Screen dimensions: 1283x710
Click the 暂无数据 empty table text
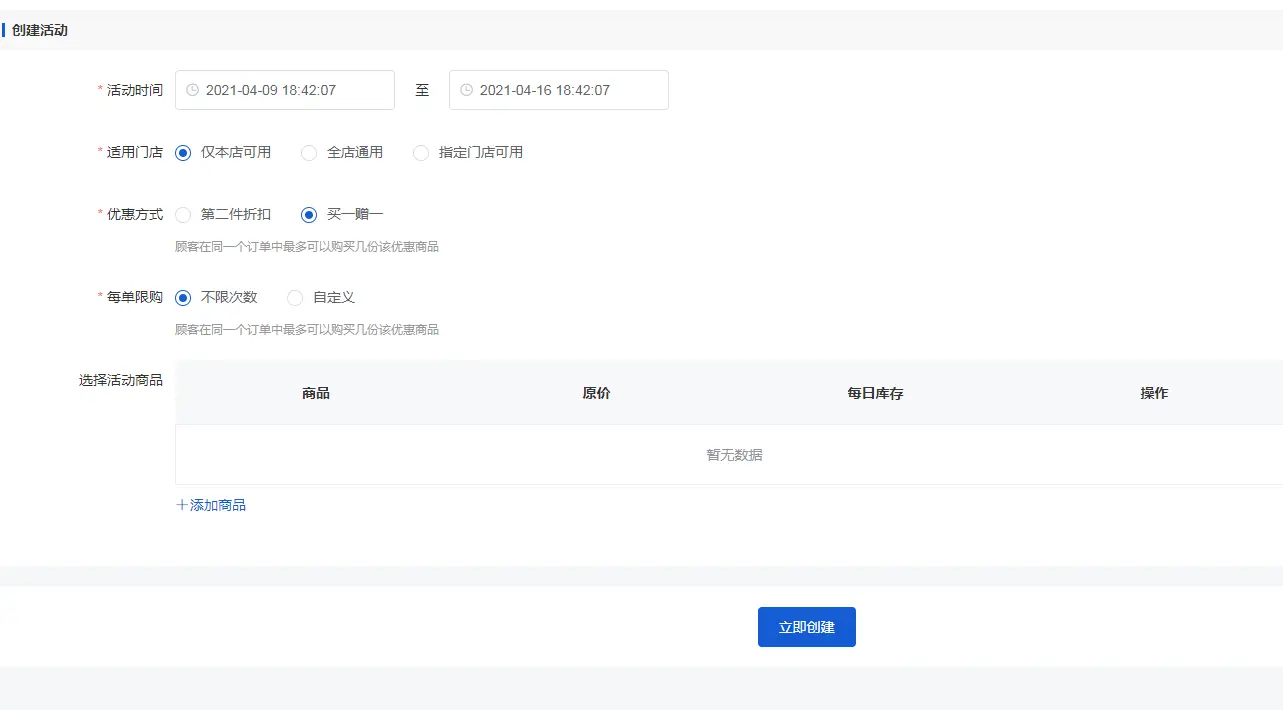point(734,455)
